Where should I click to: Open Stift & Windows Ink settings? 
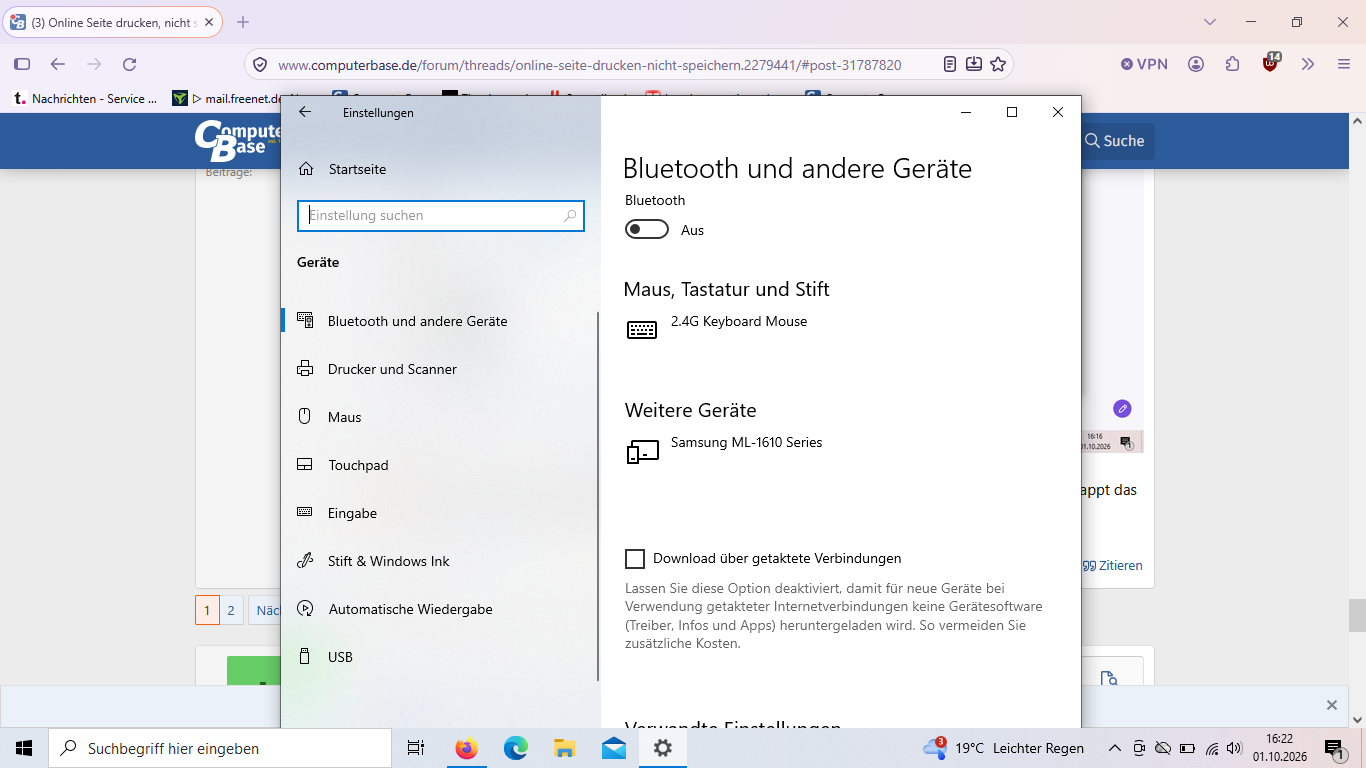[x=440, y=561]
